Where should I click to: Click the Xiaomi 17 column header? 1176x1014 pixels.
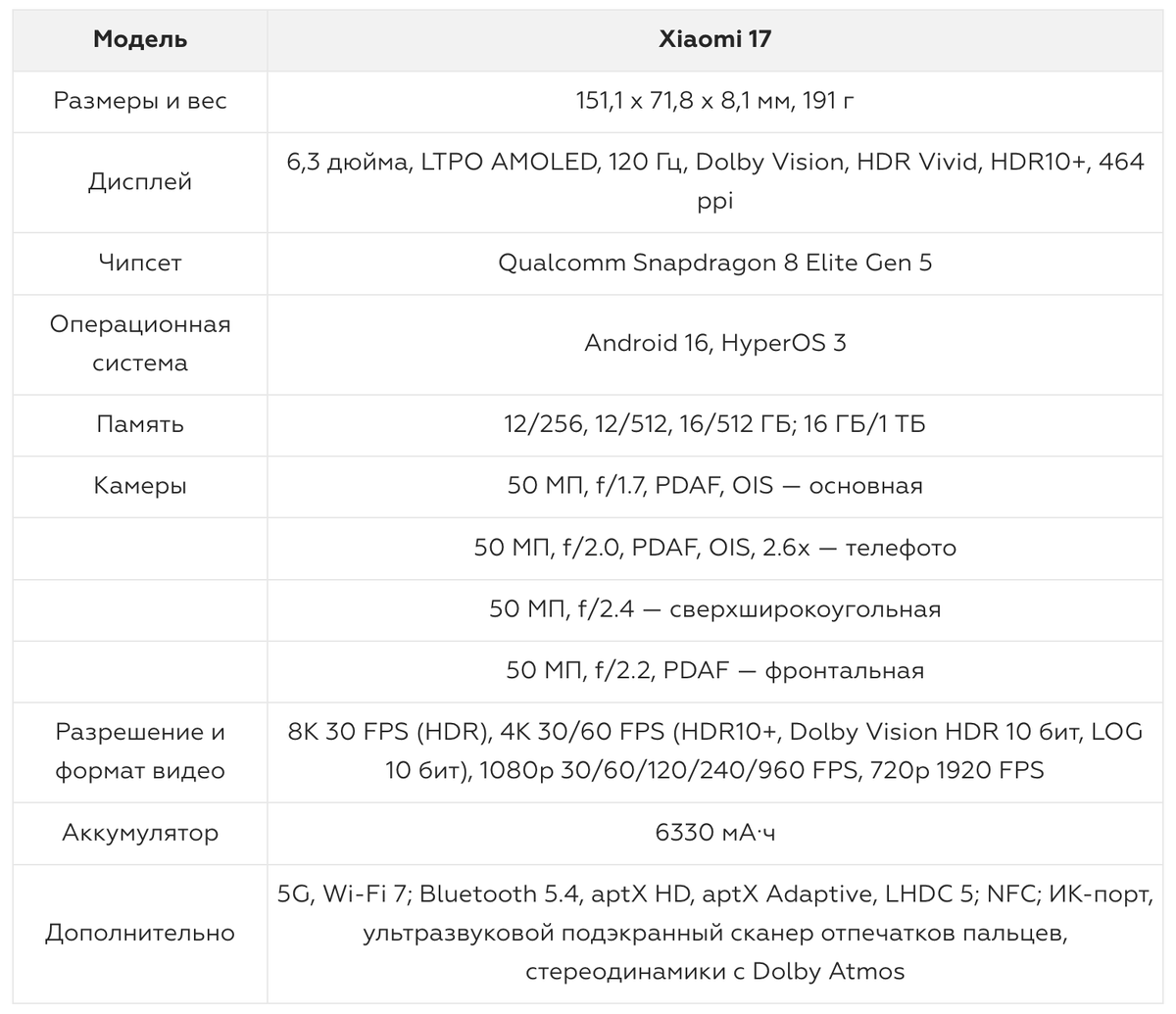[x=714, y=39]
